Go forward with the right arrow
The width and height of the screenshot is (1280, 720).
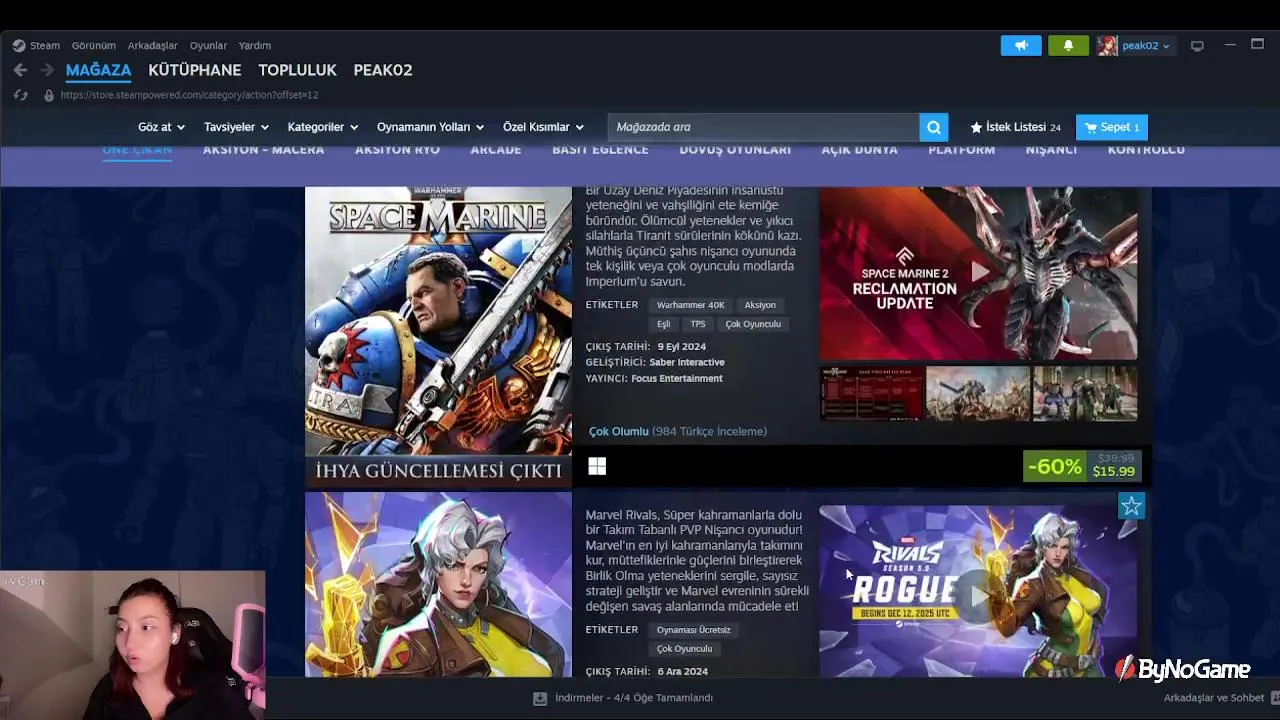click(x=47, y=70)
